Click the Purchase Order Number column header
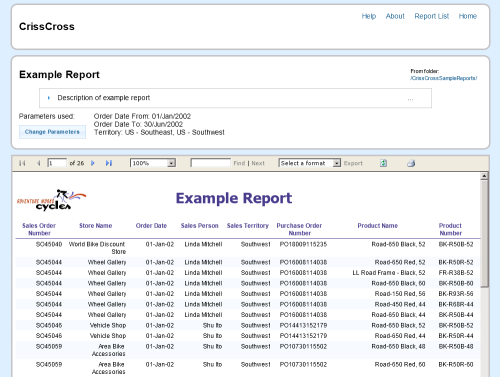The height and width of the screenshot is (377, 500). pos(299,229)
